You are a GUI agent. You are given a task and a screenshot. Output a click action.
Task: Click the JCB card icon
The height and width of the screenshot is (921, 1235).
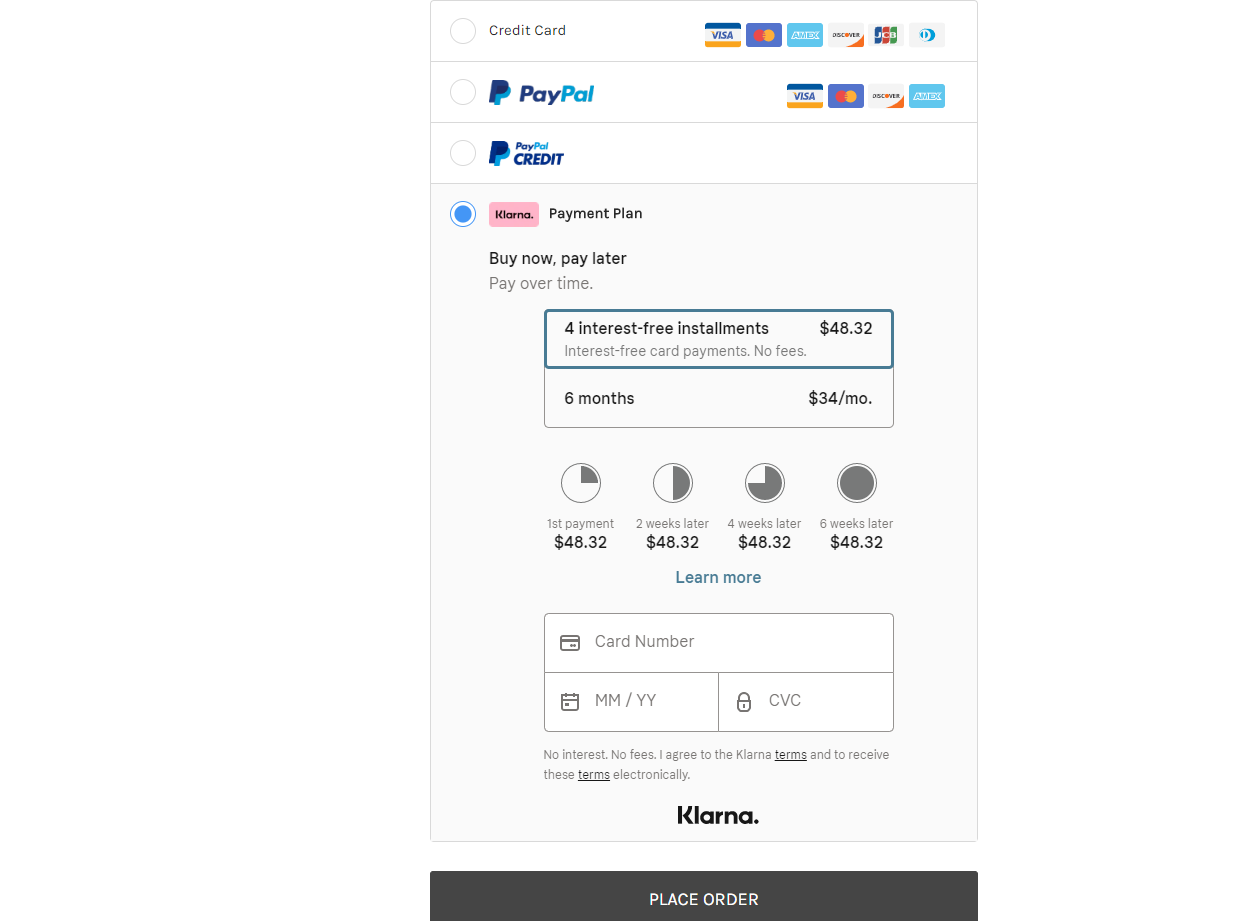pyautogui.click(x=886, y=35)
